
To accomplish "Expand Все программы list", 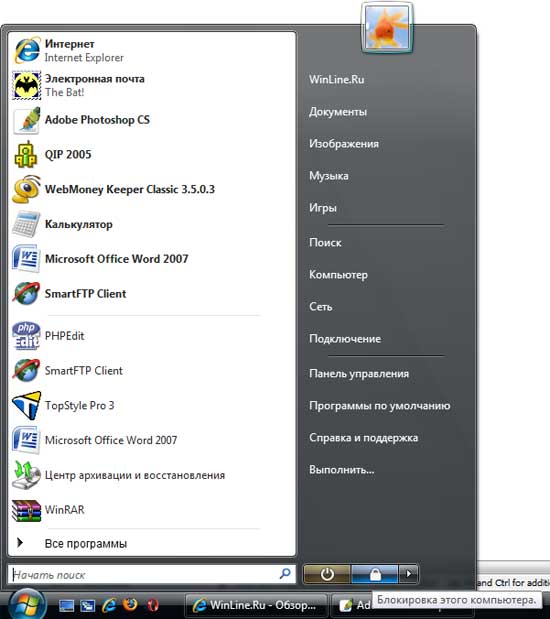I will (85, 544).
